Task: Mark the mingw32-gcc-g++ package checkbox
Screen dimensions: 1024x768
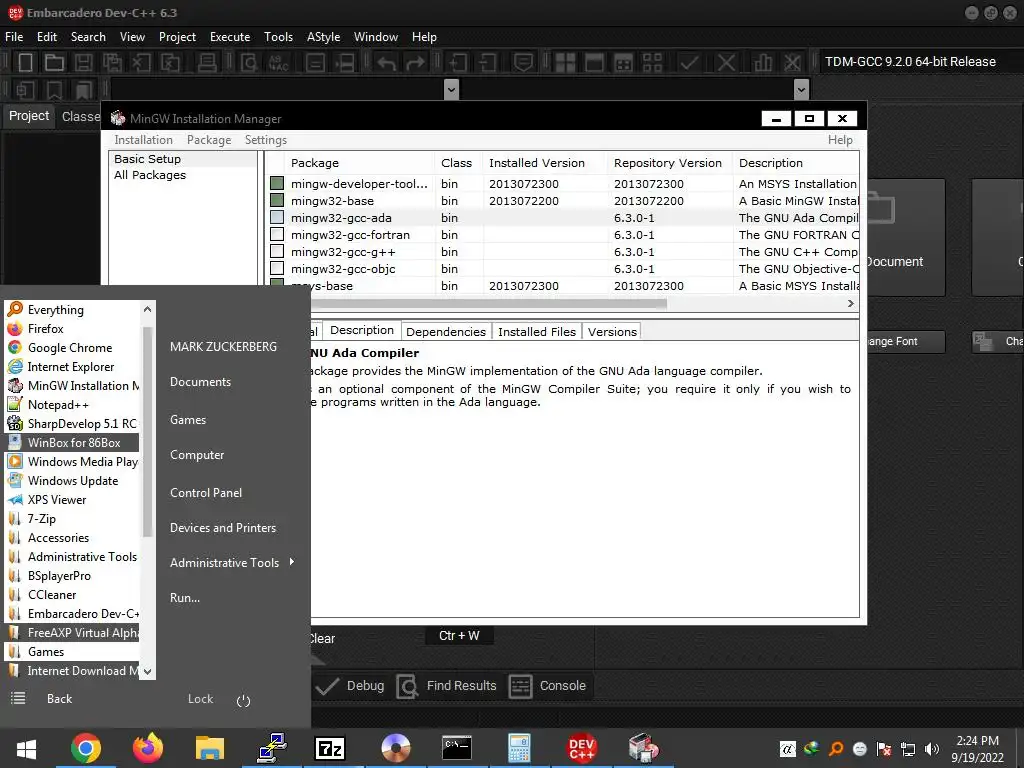Action: click(277, 251)
